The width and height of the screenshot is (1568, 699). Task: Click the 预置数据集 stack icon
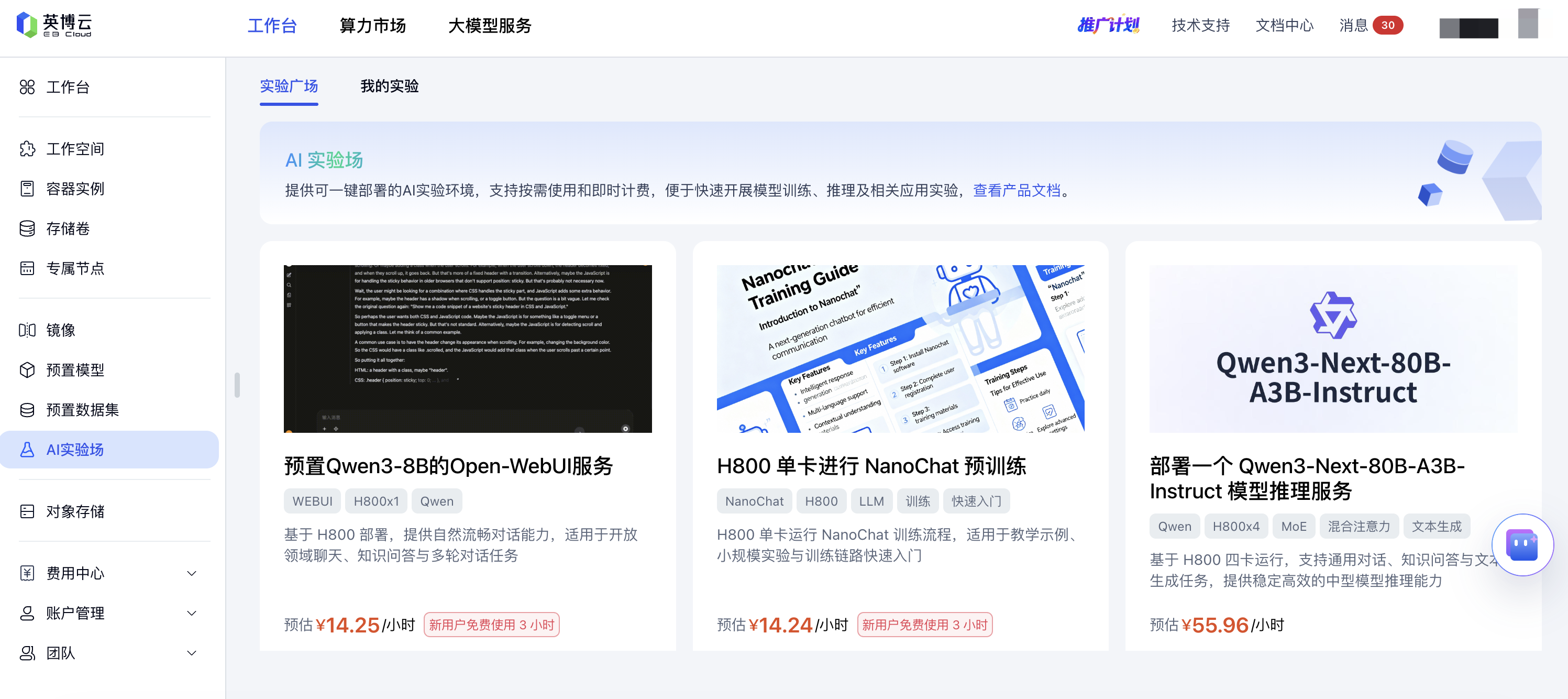pyautogui.click(x=27, y=410)
